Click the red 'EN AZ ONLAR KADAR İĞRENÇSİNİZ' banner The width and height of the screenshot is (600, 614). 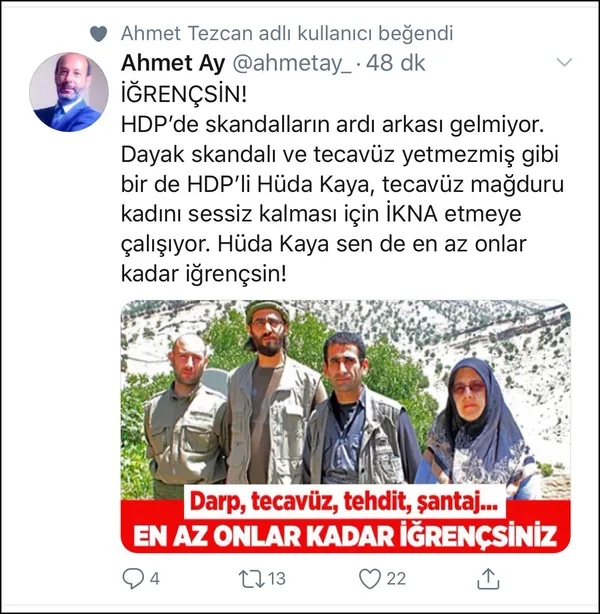345,536
